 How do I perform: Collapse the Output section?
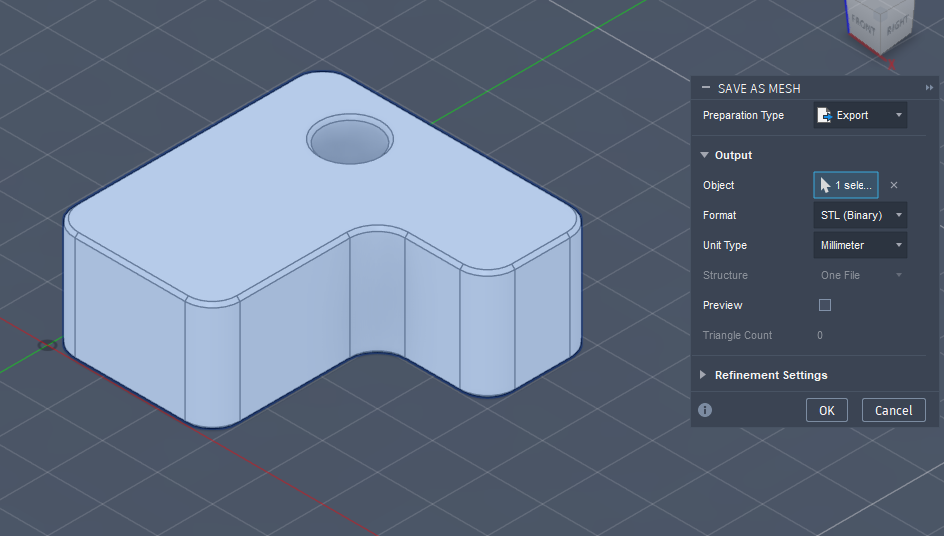(704, 155)
